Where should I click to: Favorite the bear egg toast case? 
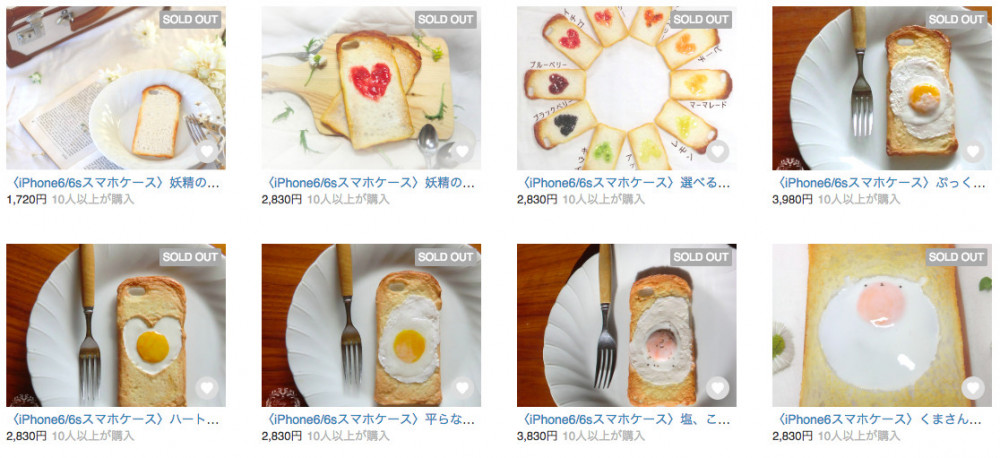pos(973,388)
